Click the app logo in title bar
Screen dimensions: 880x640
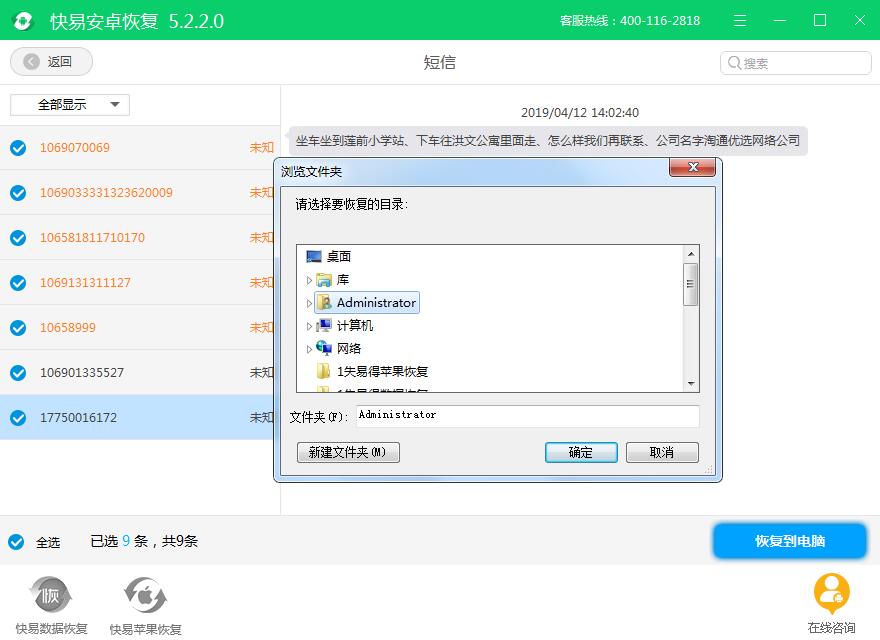tap(23, 21)
